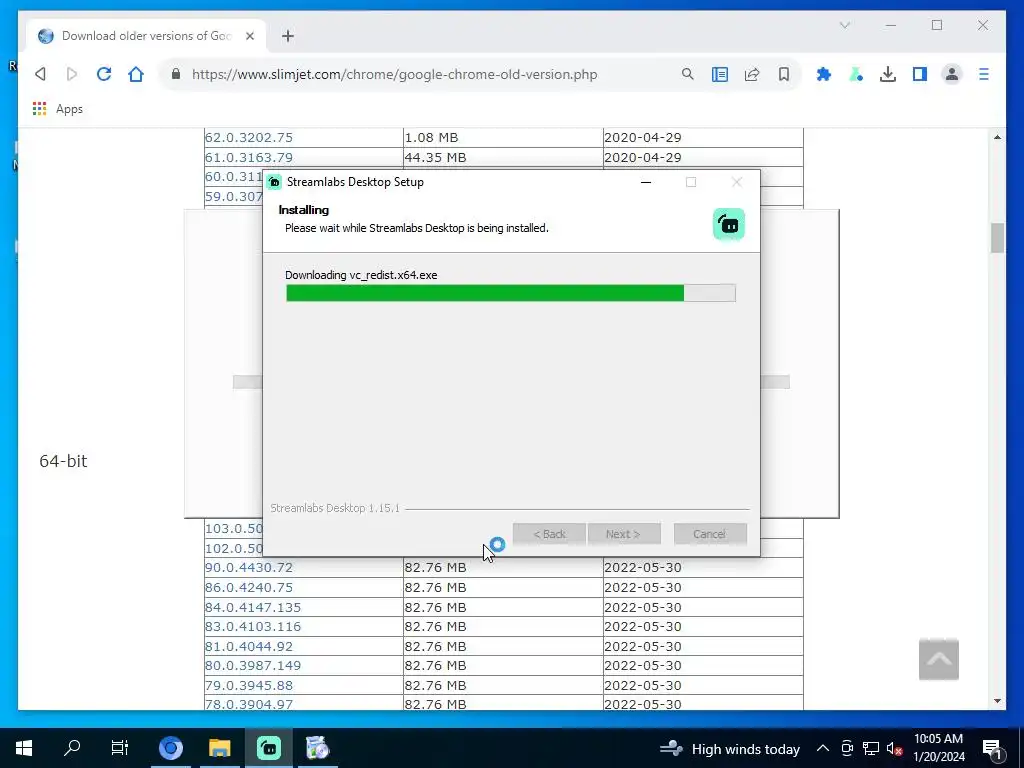
Task: Click the Streamlabs logo in setup header
Action: click(729, 224)
